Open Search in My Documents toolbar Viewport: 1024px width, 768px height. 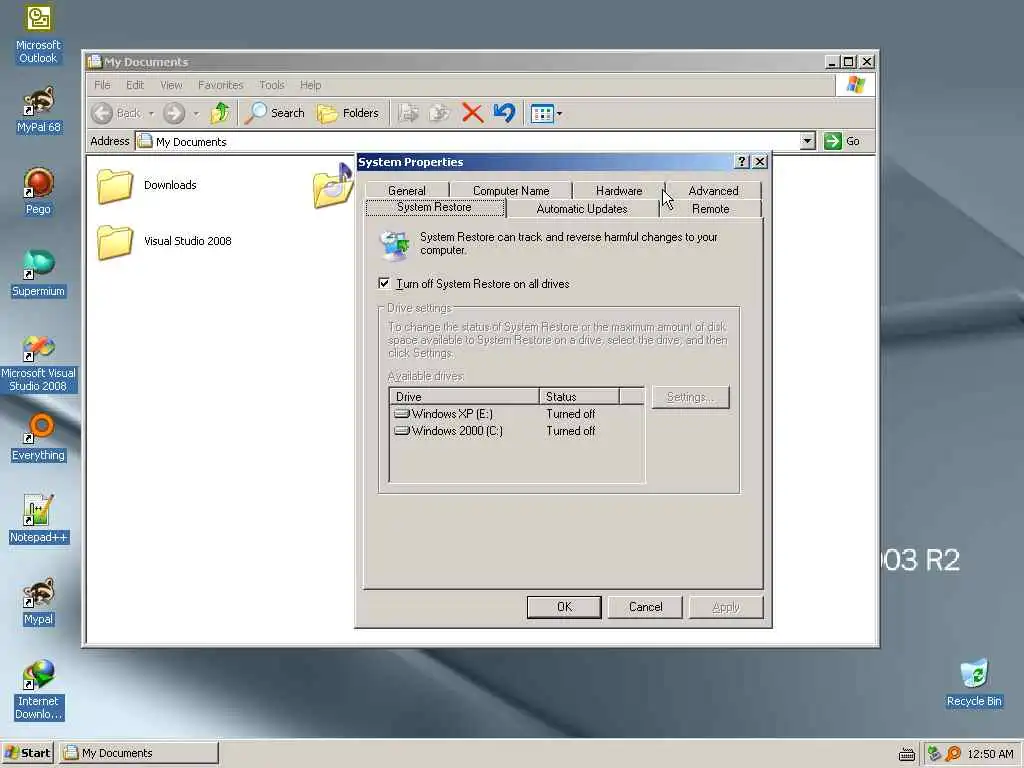click(274, 114)
